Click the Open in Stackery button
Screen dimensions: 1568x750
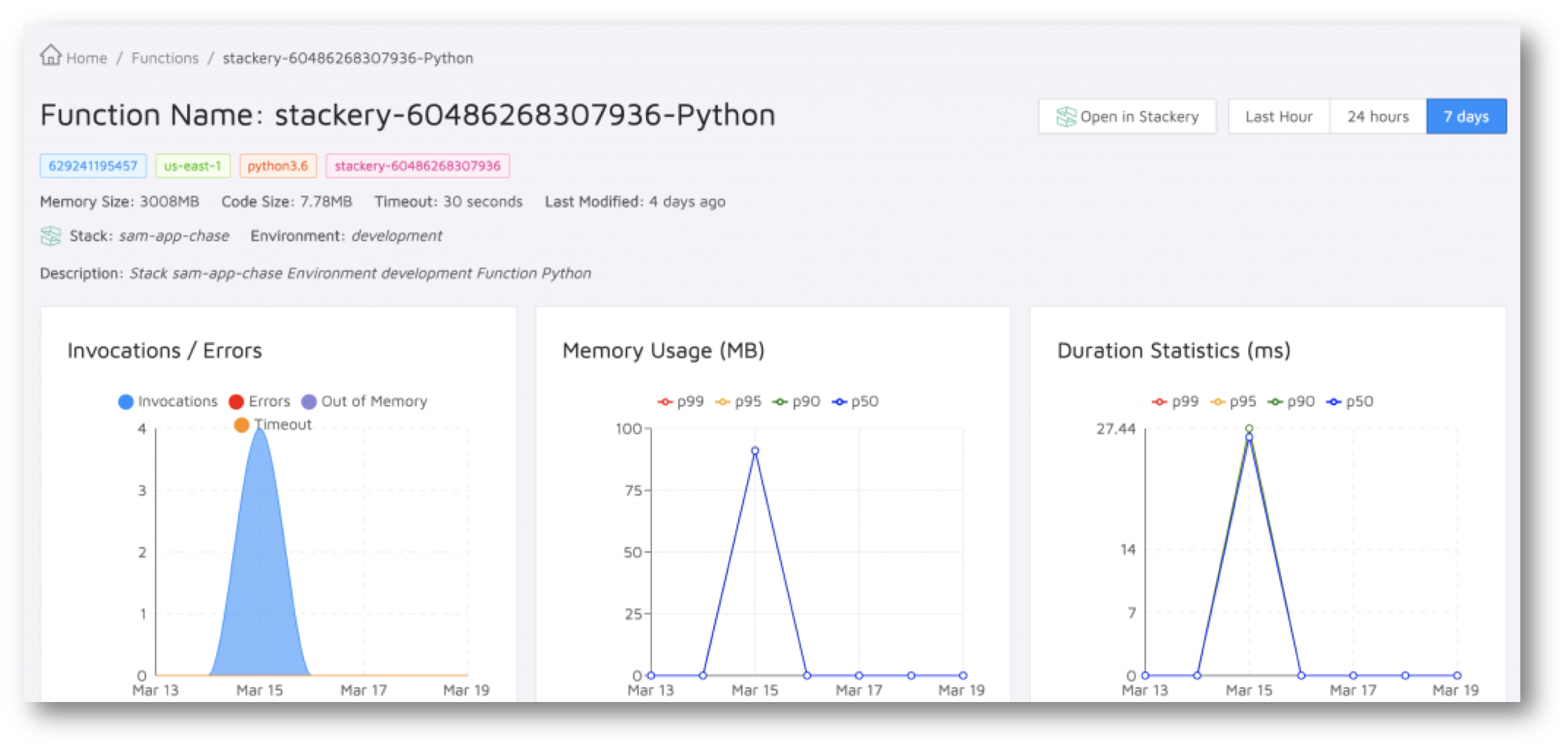pyautogui.click(x=1126, y=117)
